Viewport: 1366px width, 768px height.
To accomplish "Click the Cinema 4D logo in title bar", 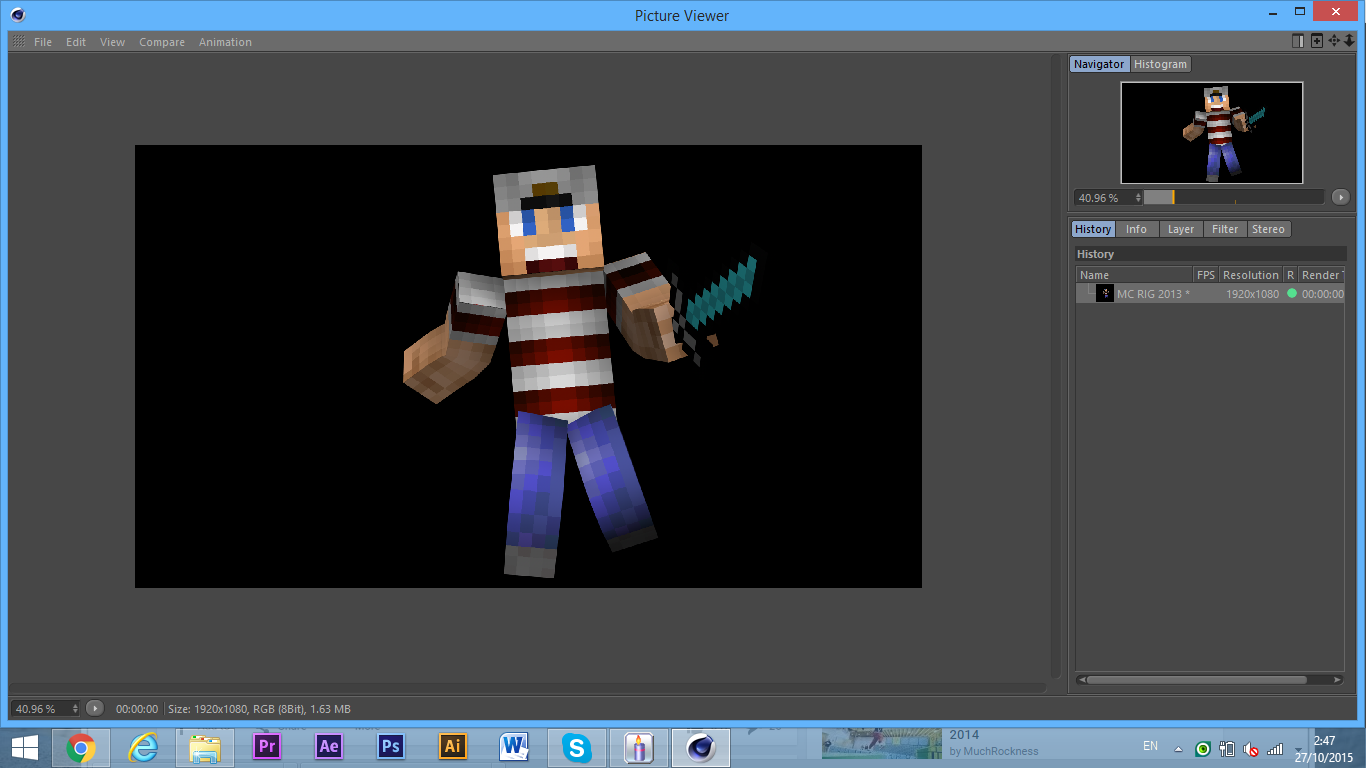I will (17, 15).
